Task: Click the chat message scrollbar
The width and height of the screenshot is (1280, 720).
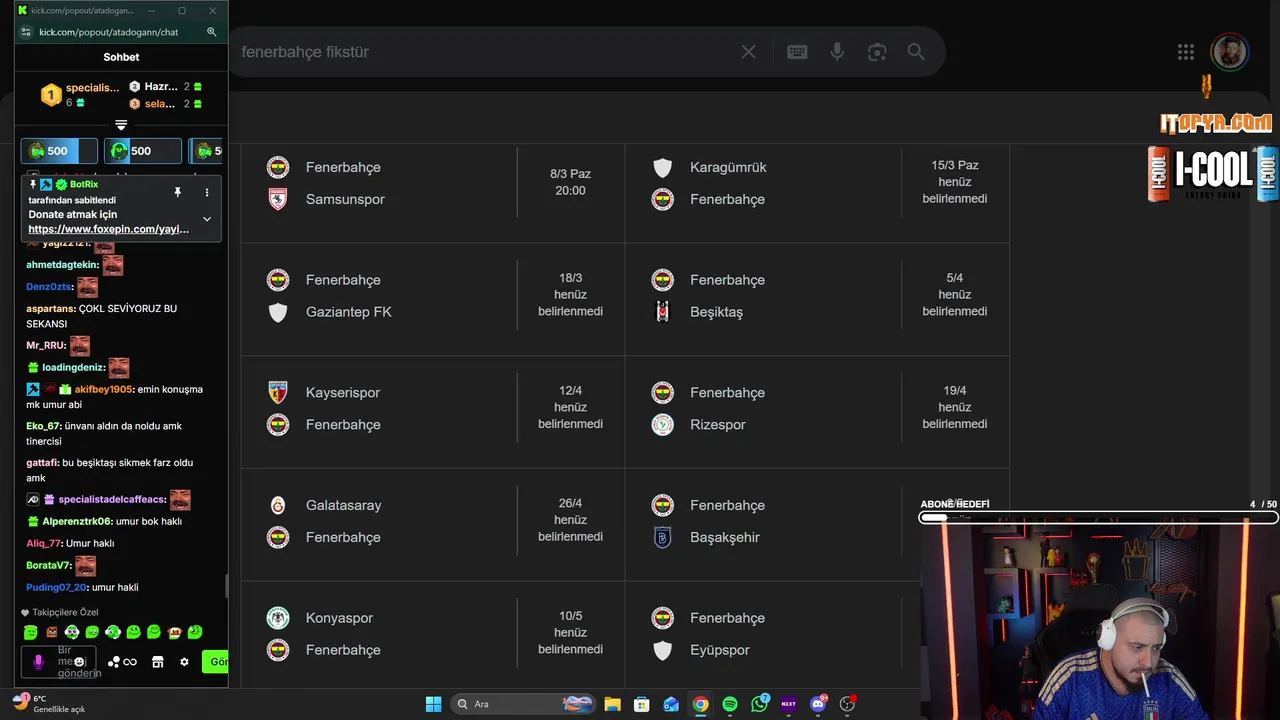Action: coord(225,586)
